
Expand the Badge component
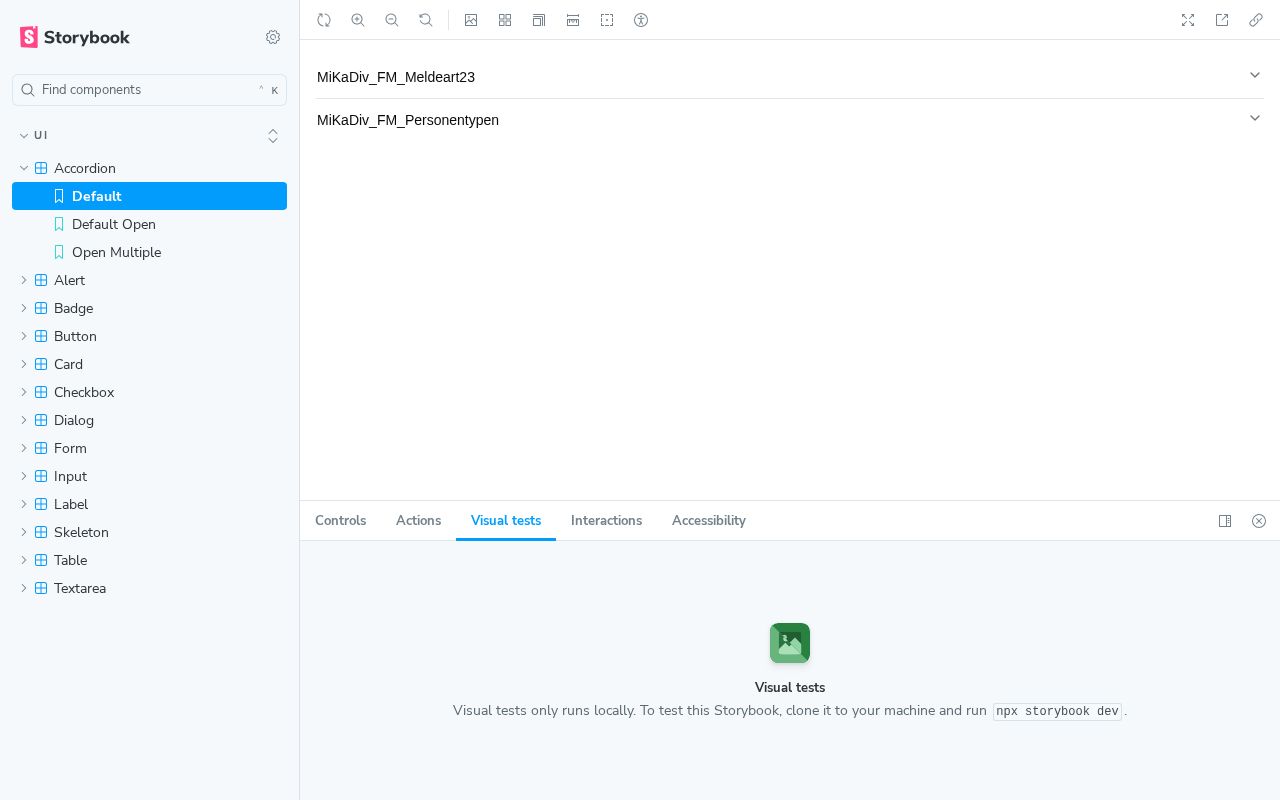(x=149, y=308)
